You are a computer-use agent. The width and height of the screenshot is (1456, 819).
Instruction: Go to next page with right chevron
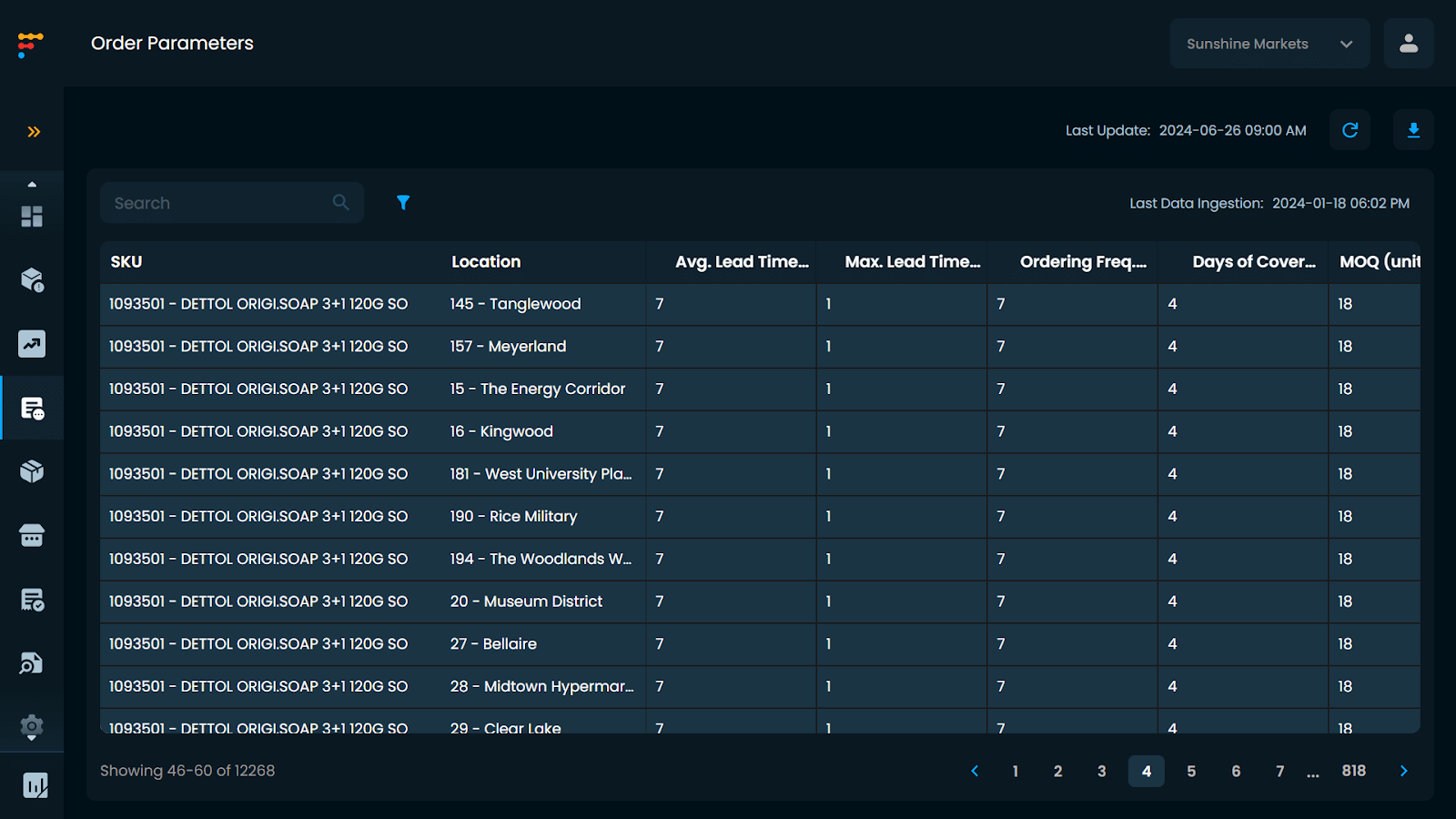pos(1403,772)
